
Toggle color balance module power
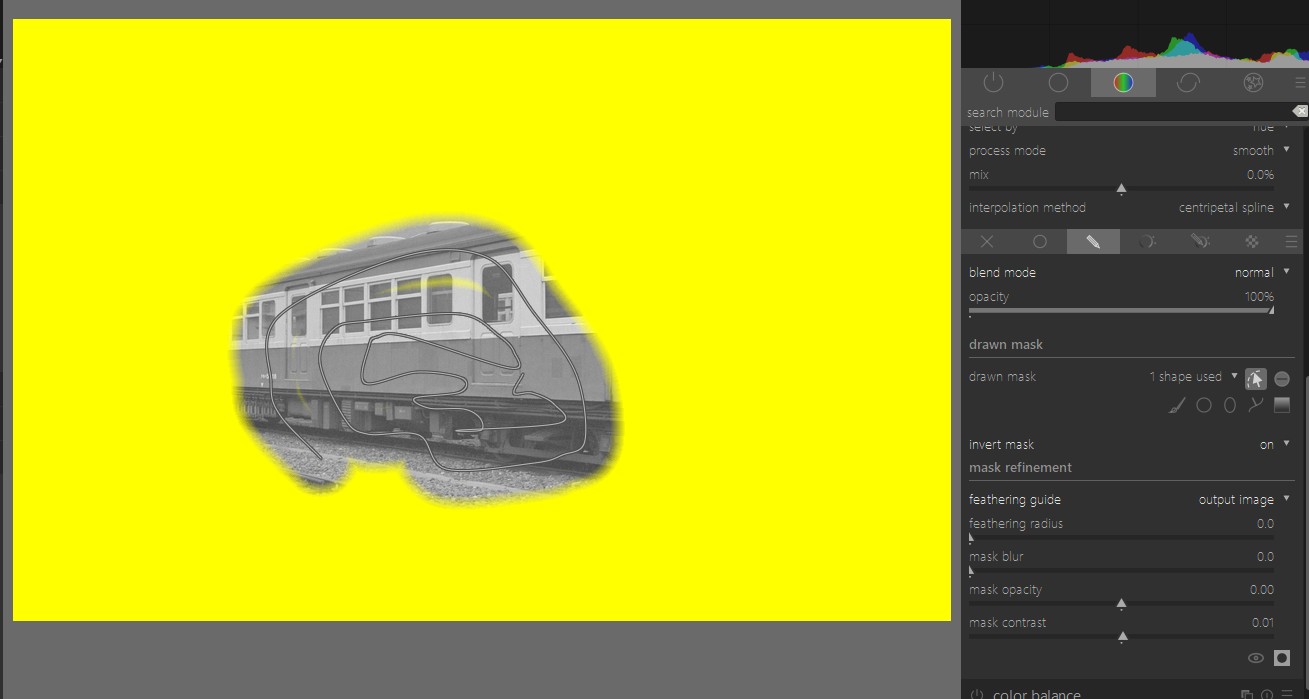pos(977,694)
